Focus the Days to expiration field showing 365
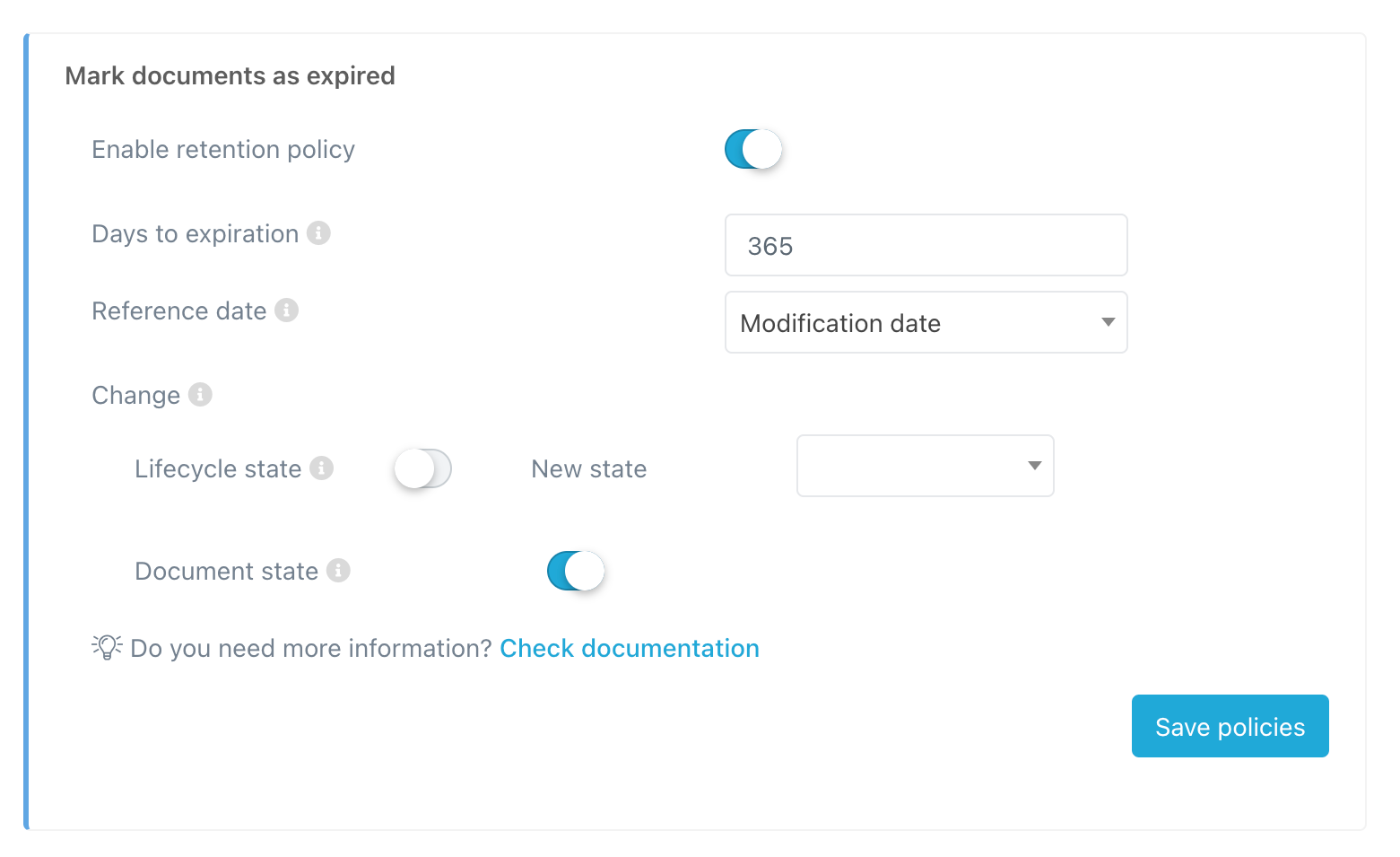 (x=925, y=245)
